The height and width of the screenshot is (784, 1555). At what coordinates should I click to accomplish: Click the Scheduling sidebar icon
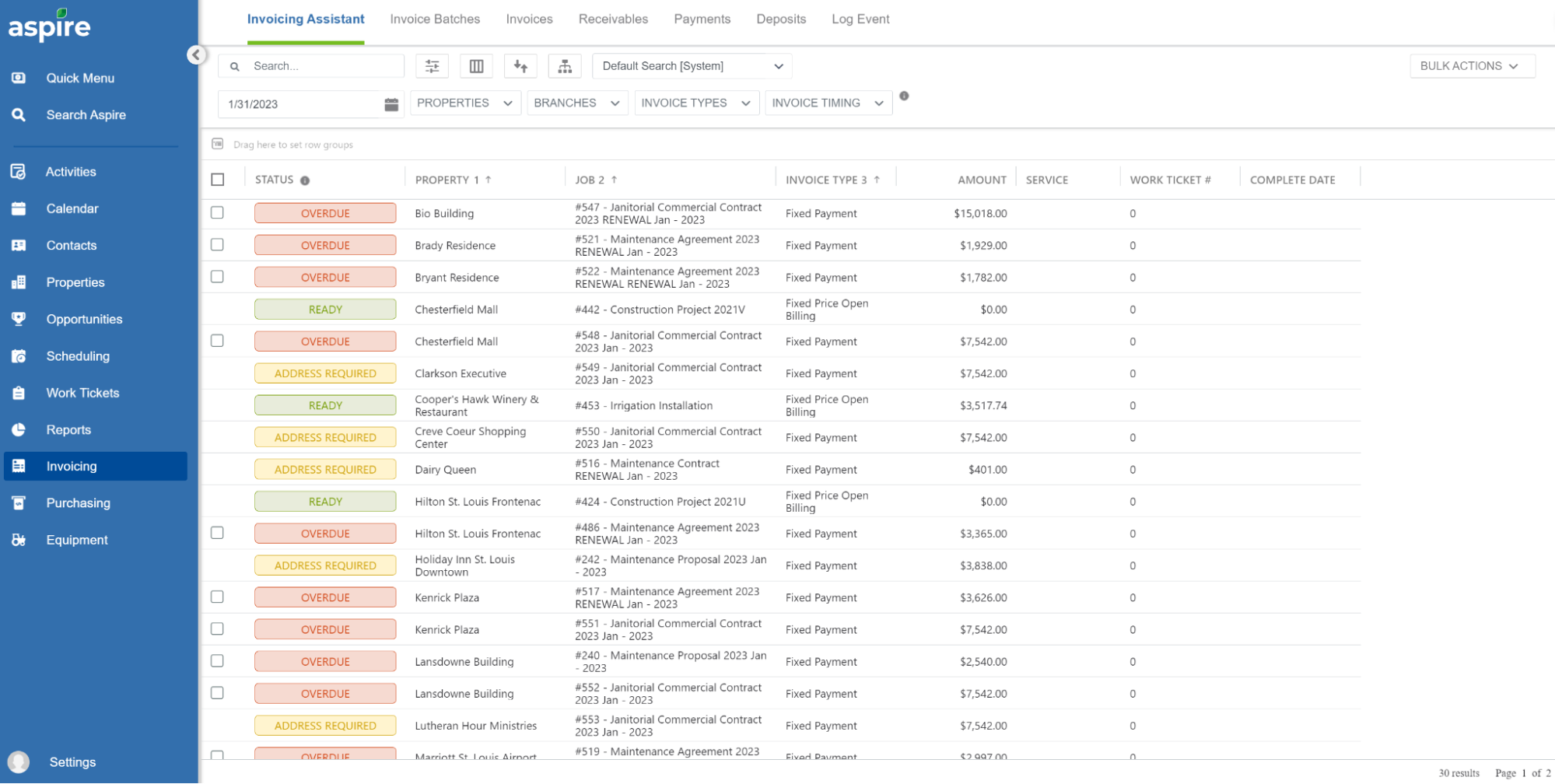[x=19, y=356]
